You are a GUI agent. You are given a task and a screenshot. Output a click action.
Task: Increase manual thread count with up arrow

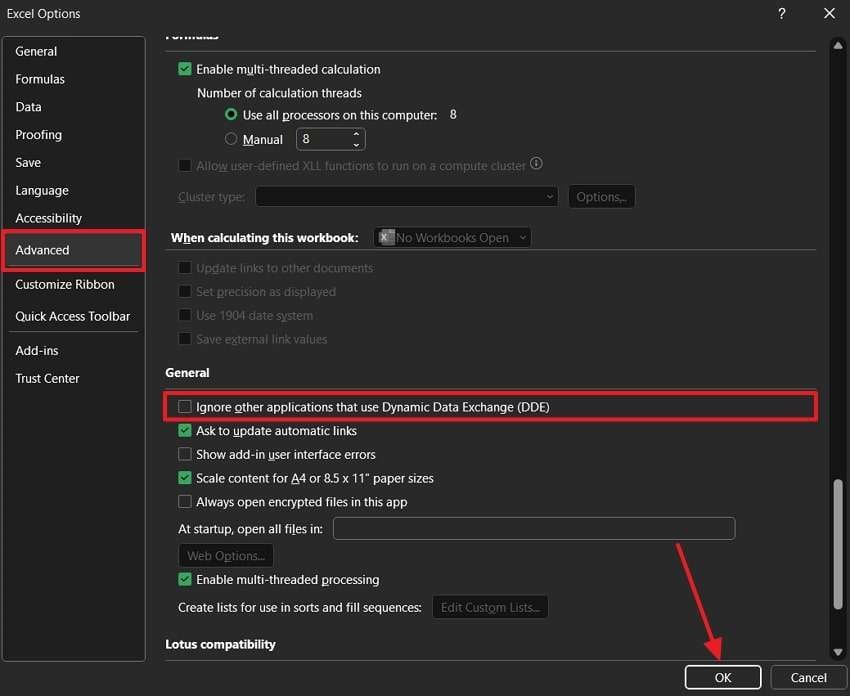[356, 134]
